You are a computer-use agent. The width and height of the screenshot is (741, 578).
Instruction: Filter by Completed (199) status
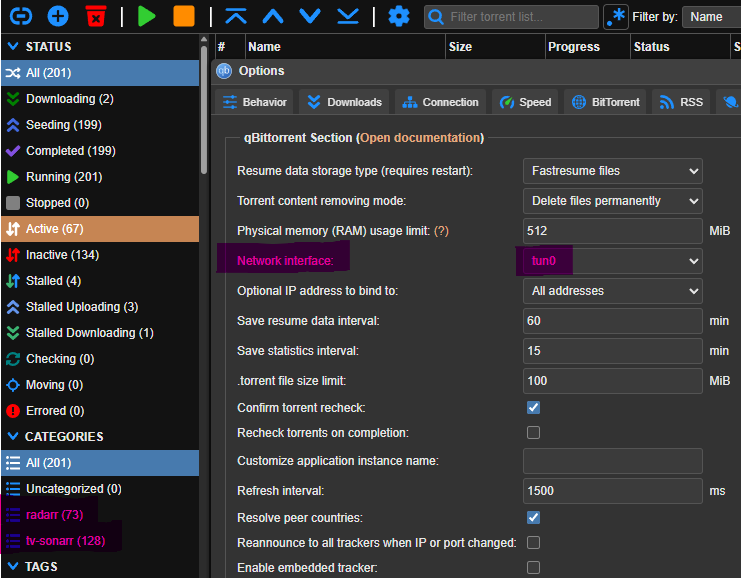pyautogui.click(x=100, y=151)
